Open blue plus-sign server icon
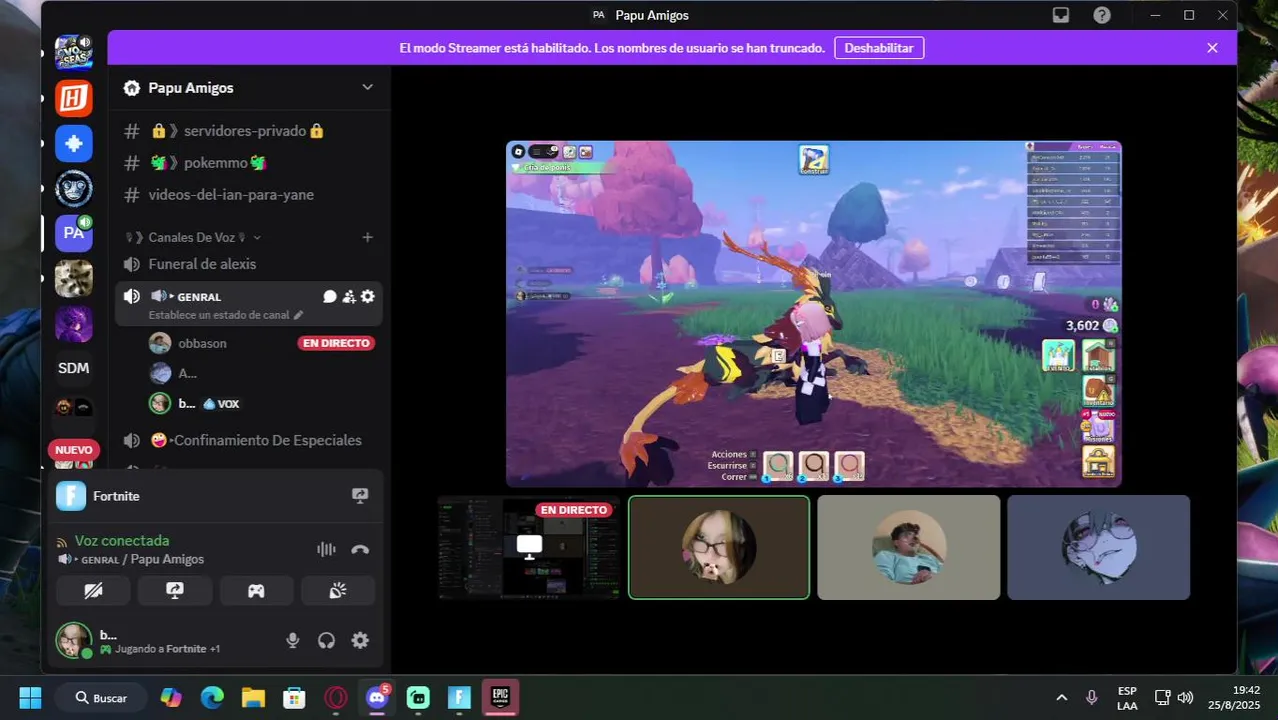 click(74, 143)
